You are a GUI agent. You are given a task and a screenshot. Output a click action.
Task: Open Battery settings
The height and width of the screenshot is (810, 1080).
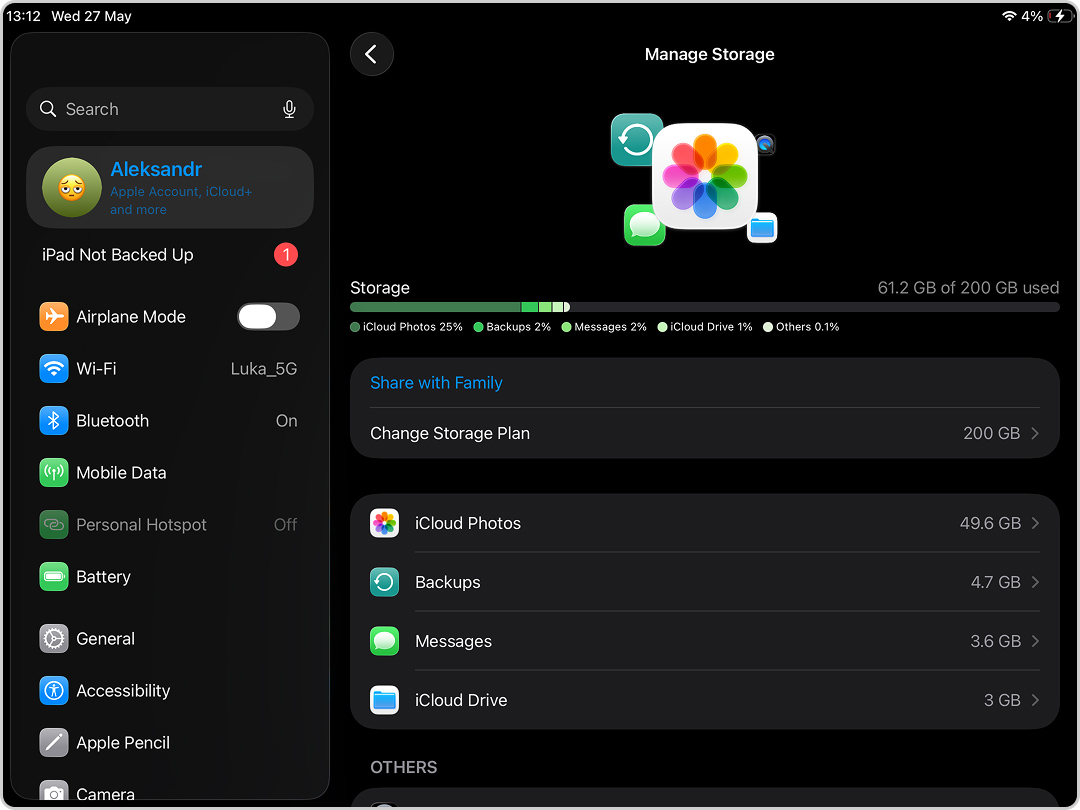169,577
